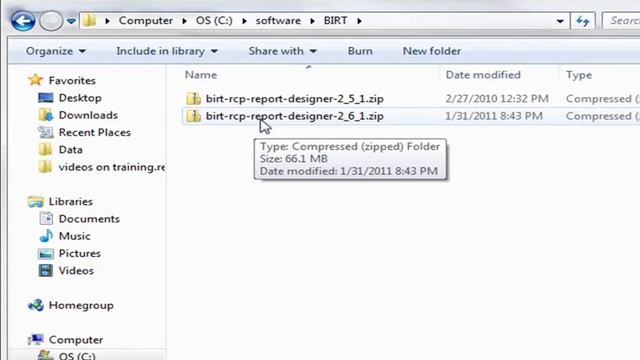This screenshot has width=640, height=360.
Task: Select Computer in the address breadcrumb
Action: point(146,20)
